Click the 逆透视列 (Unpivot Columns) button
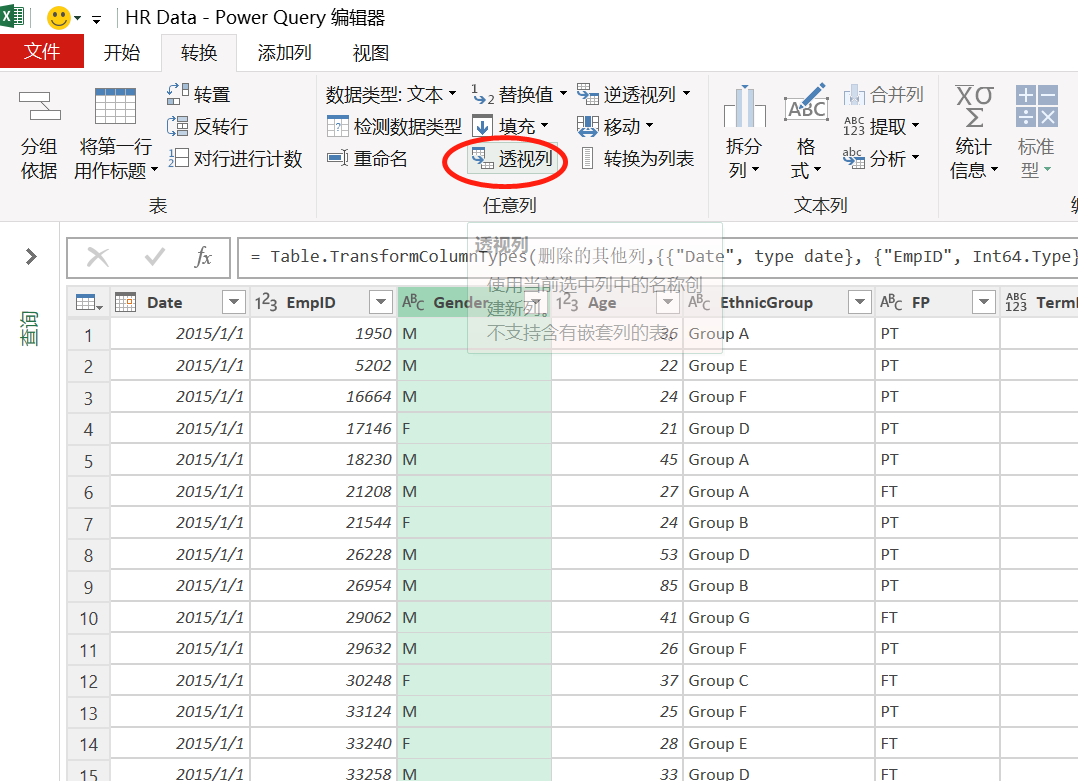 click(639, 94)
